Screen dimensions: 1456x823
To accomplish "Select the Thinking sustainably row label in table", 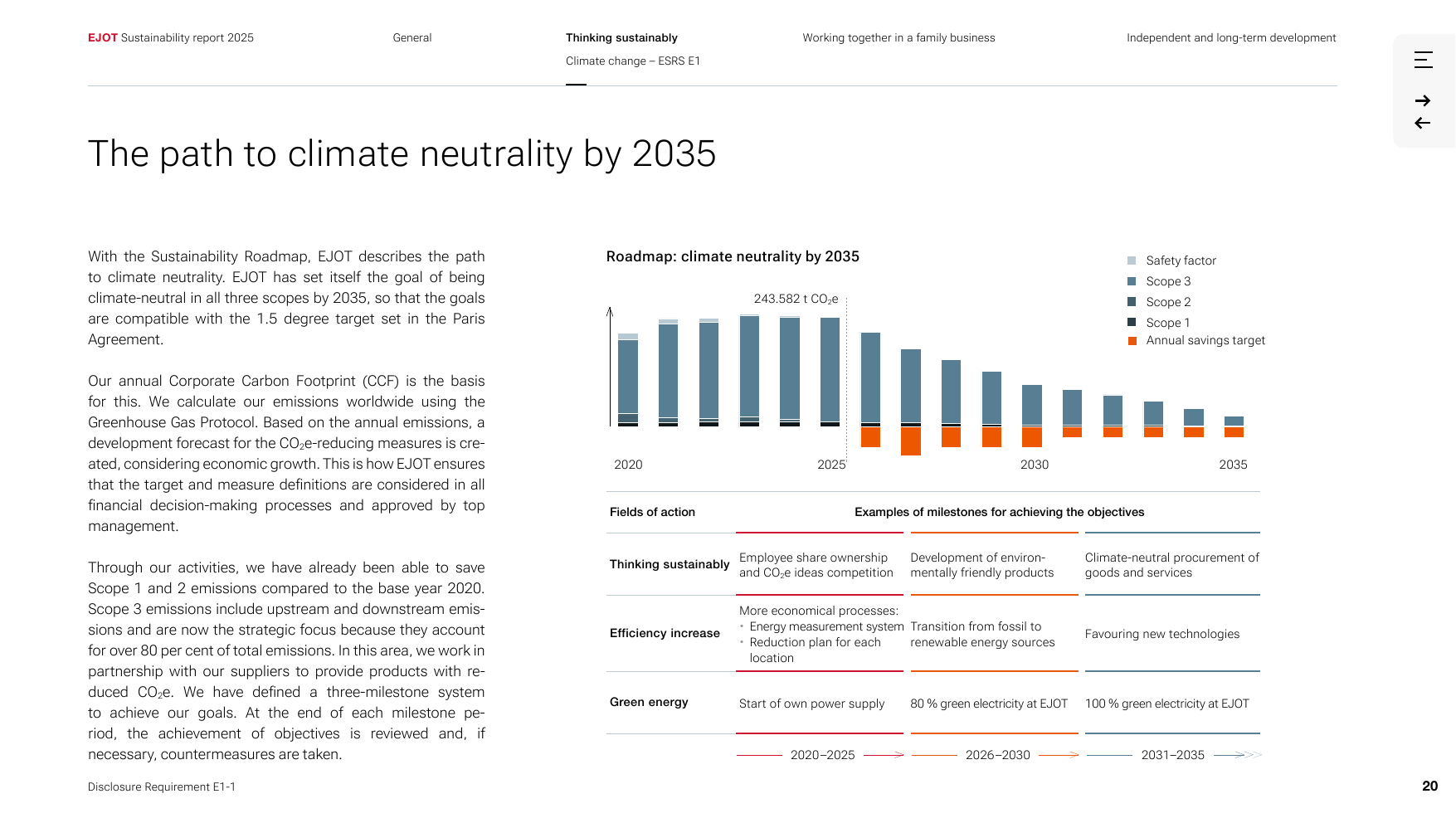I will [x=670, y=564].
